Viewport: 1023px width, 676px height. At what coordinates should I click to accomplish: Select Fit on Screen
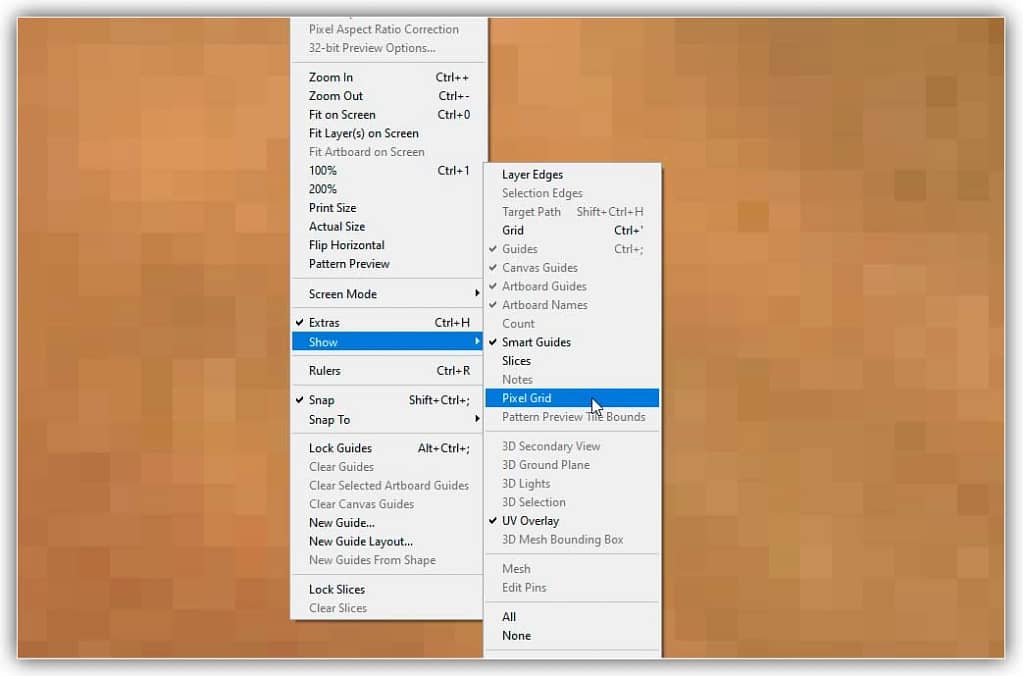342,115
